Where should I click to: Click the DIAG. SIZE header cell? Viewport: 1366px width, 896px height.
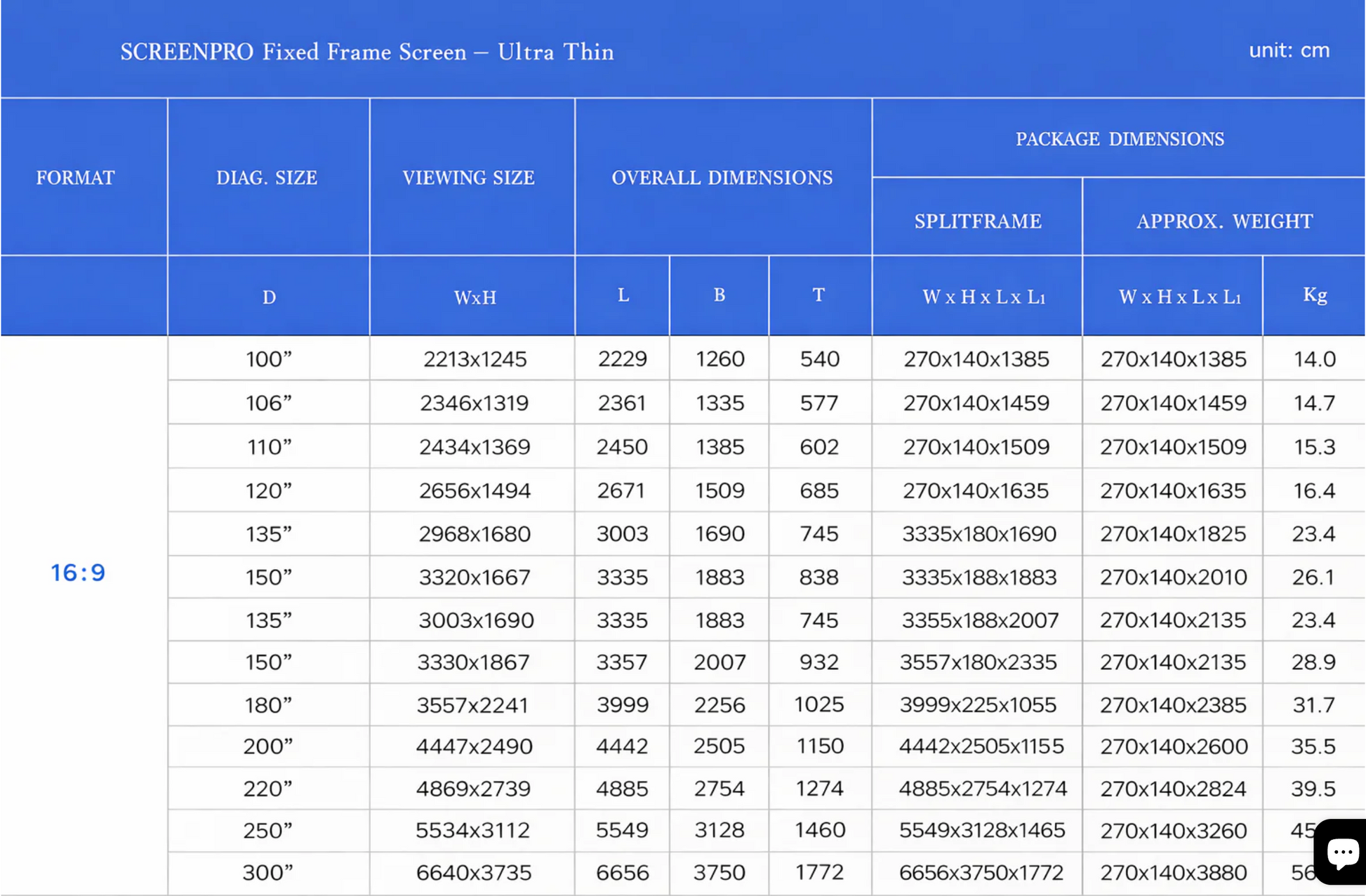(267, 178)
